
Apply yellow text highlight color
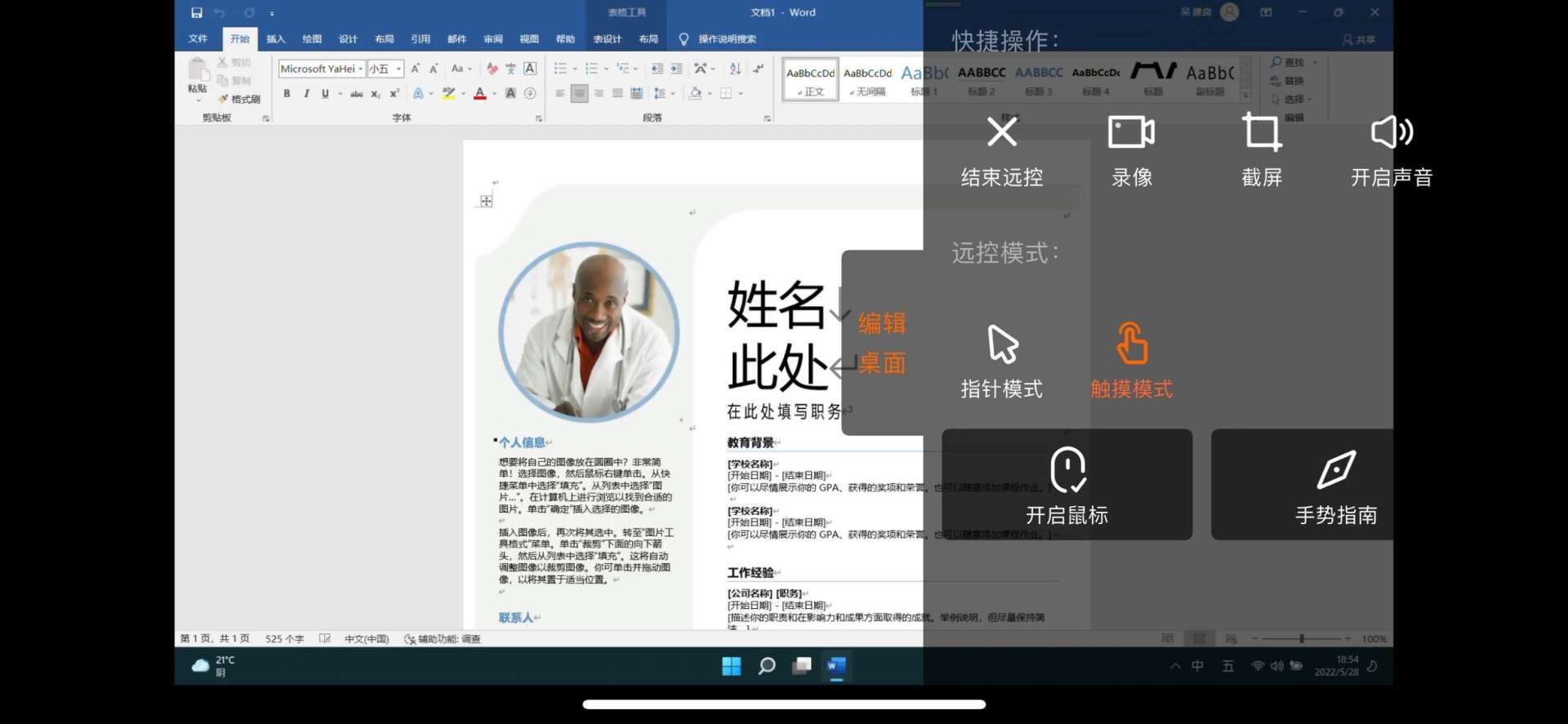448,94
